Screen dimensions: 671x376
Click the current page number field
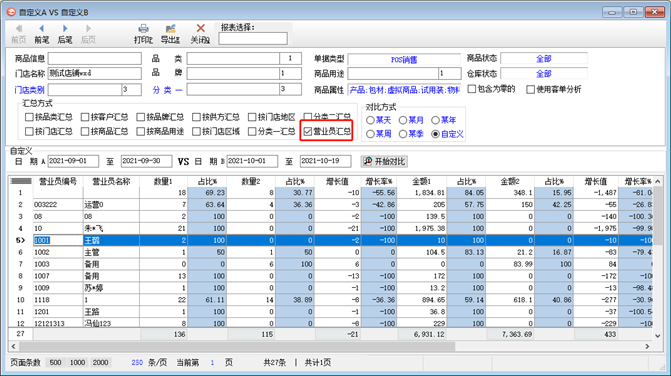point(212,362)
